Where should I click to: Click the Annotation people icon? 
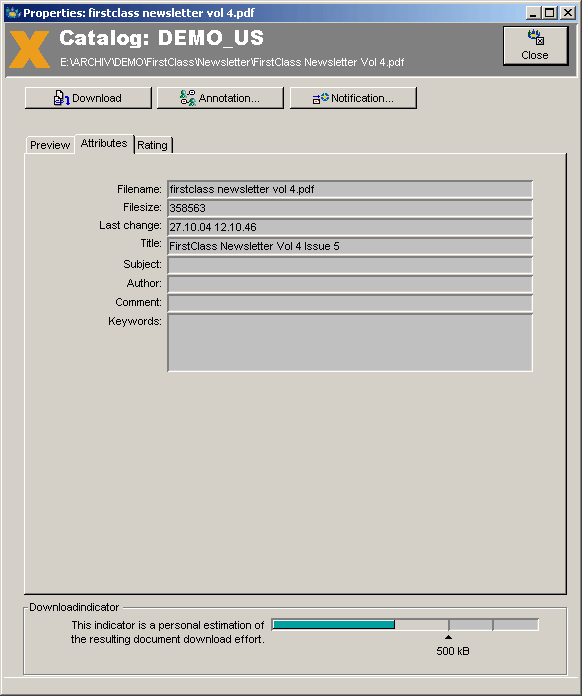(x=188, y=98)
